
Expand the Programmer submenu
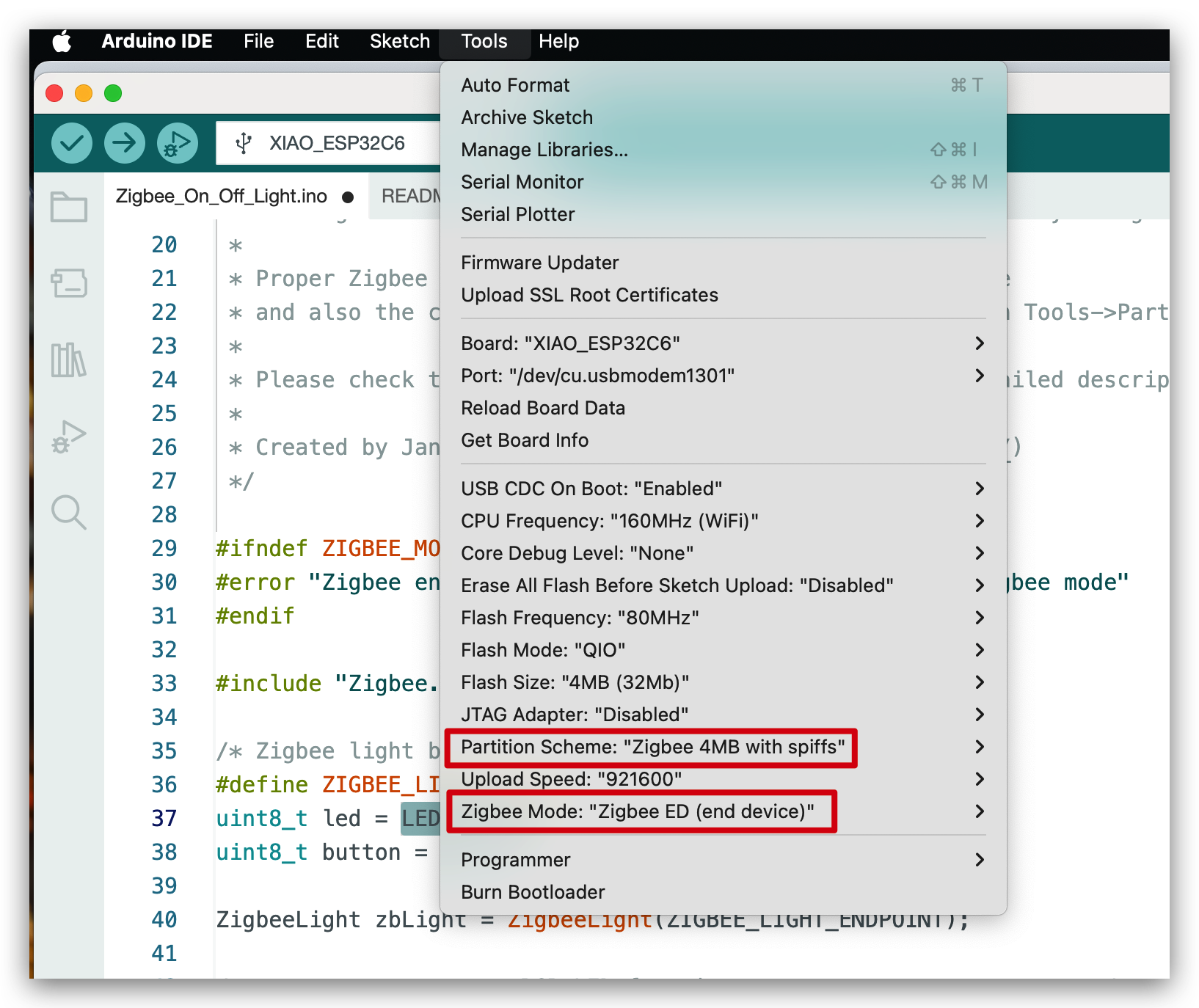(724, 860)
